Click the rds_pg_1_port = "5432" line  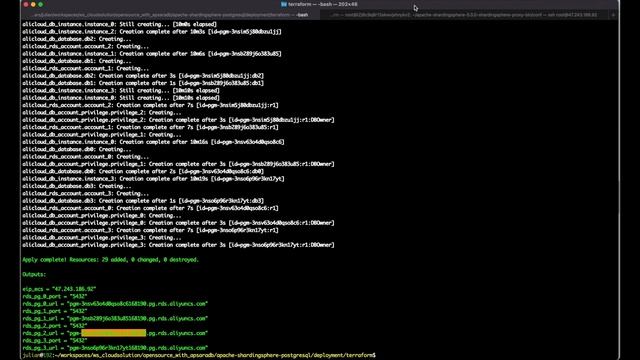[x=55, y=311]
